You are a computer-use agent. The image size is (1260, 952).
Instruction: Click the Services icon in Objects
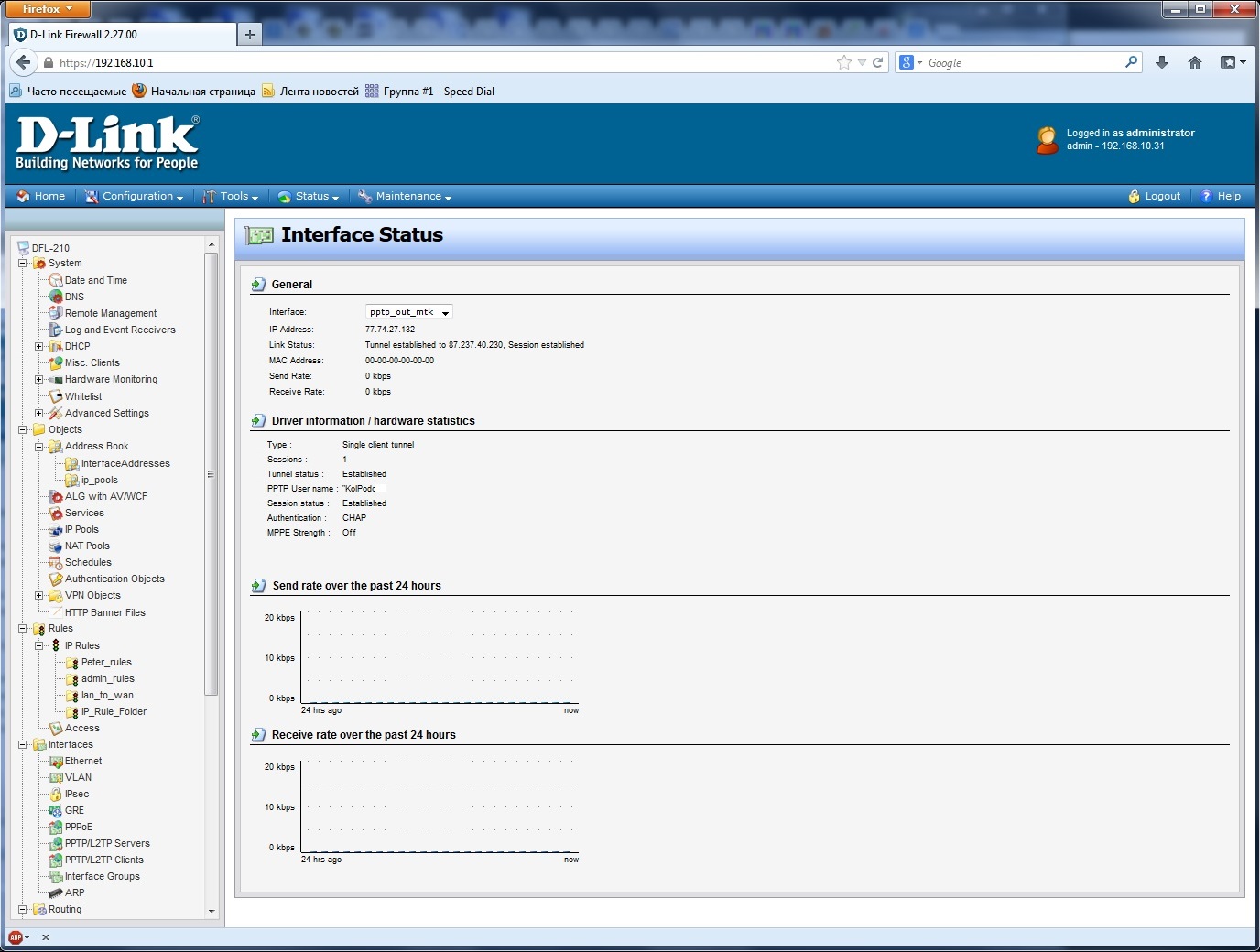(56, 513)
